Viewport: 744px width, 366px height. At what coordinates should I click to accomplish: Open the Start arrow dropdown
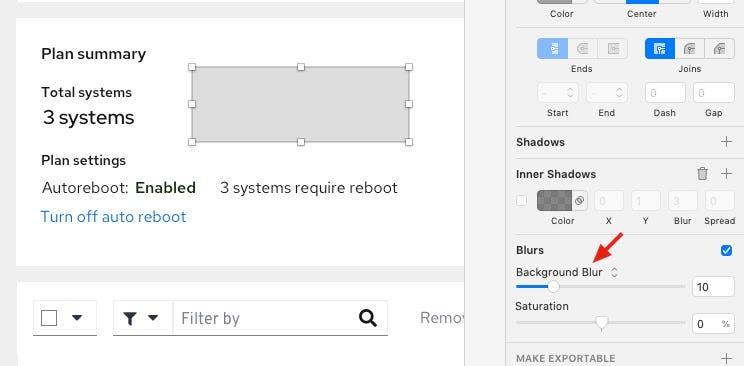(558, 93)
